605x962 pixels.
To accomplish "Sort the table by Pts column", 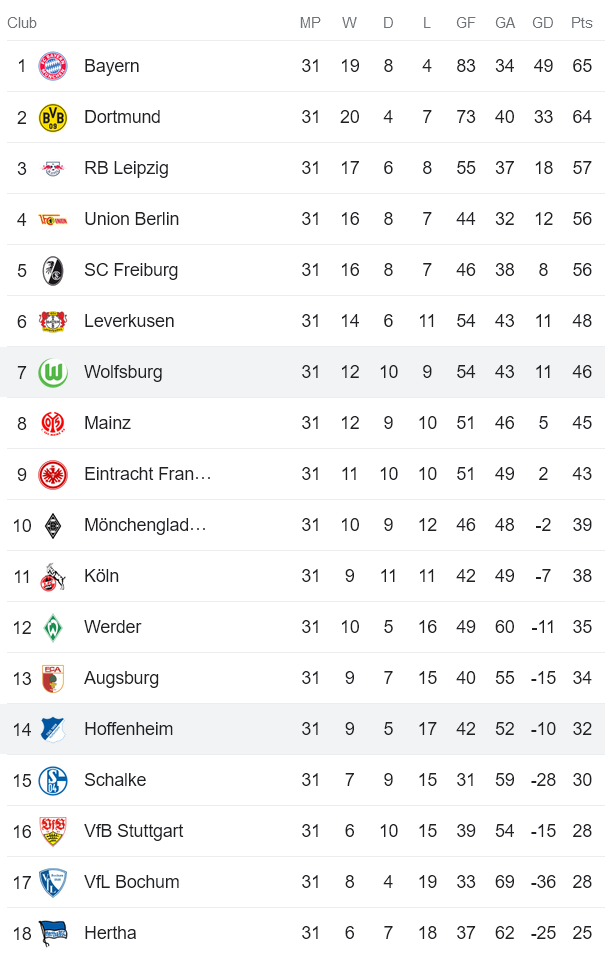I will click(582, 23).
